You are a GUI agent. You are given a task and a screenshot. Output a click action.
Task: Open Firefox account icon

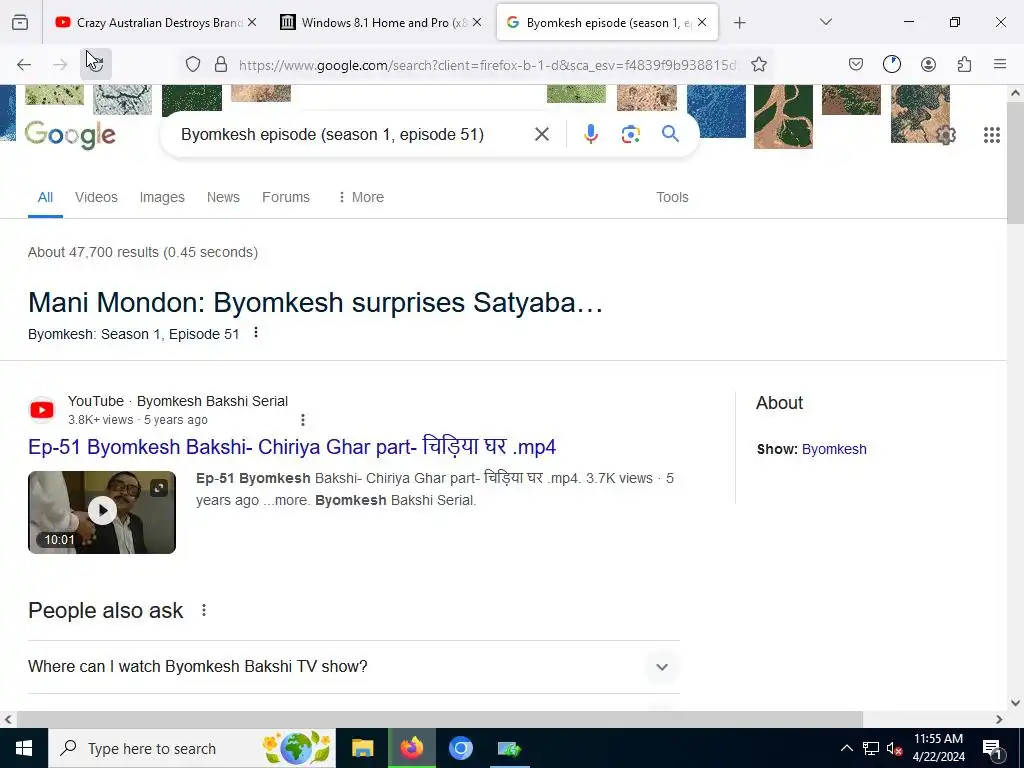[x=928, y=64]
